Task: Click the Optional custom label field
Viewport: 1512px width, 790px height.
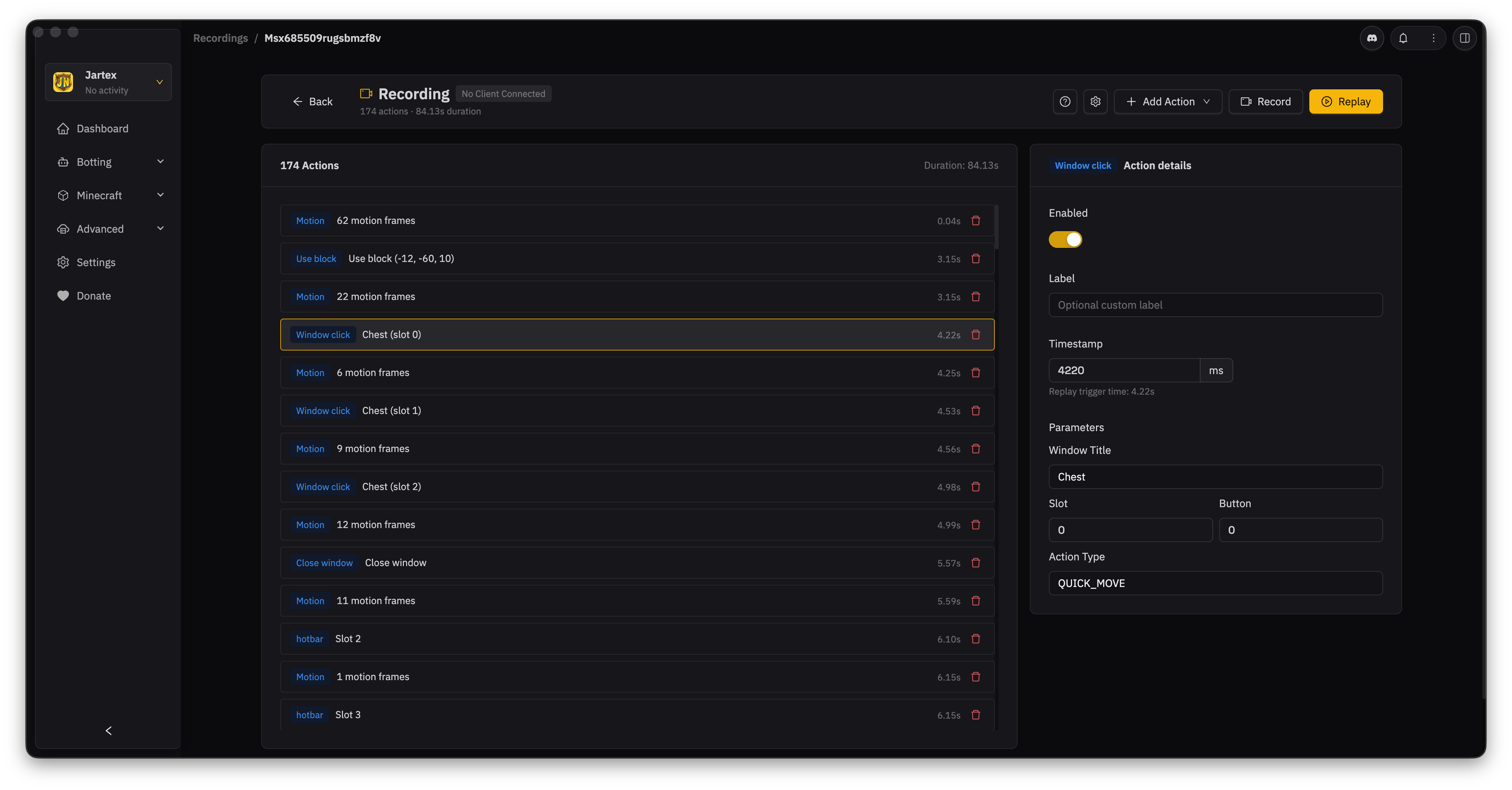Action: (1215, 305)
